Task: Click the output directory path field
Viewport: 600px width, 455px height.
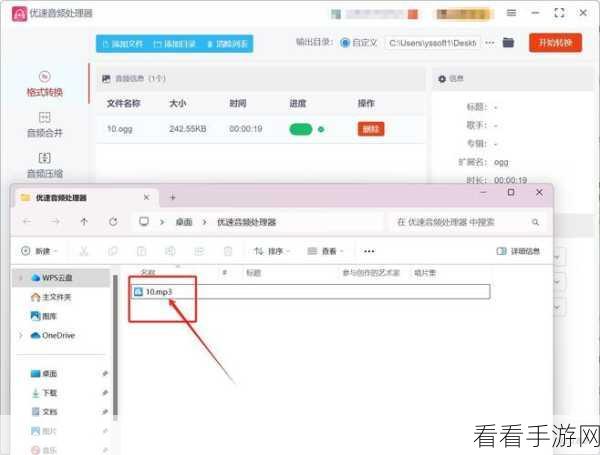Action: [432, 43]
